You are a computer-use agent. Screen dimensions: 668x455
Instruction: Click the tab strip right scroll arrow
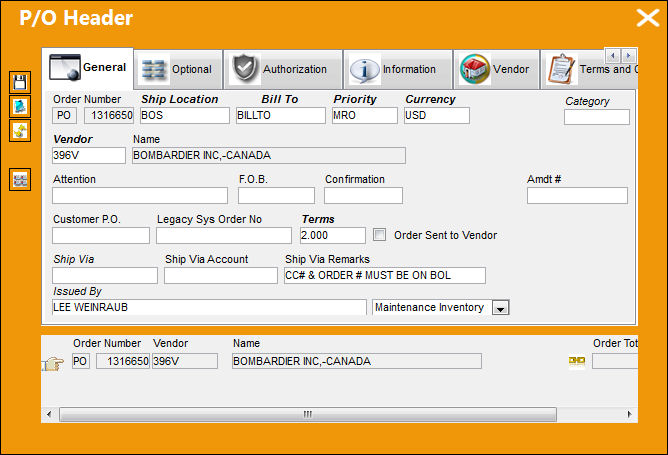629,55
